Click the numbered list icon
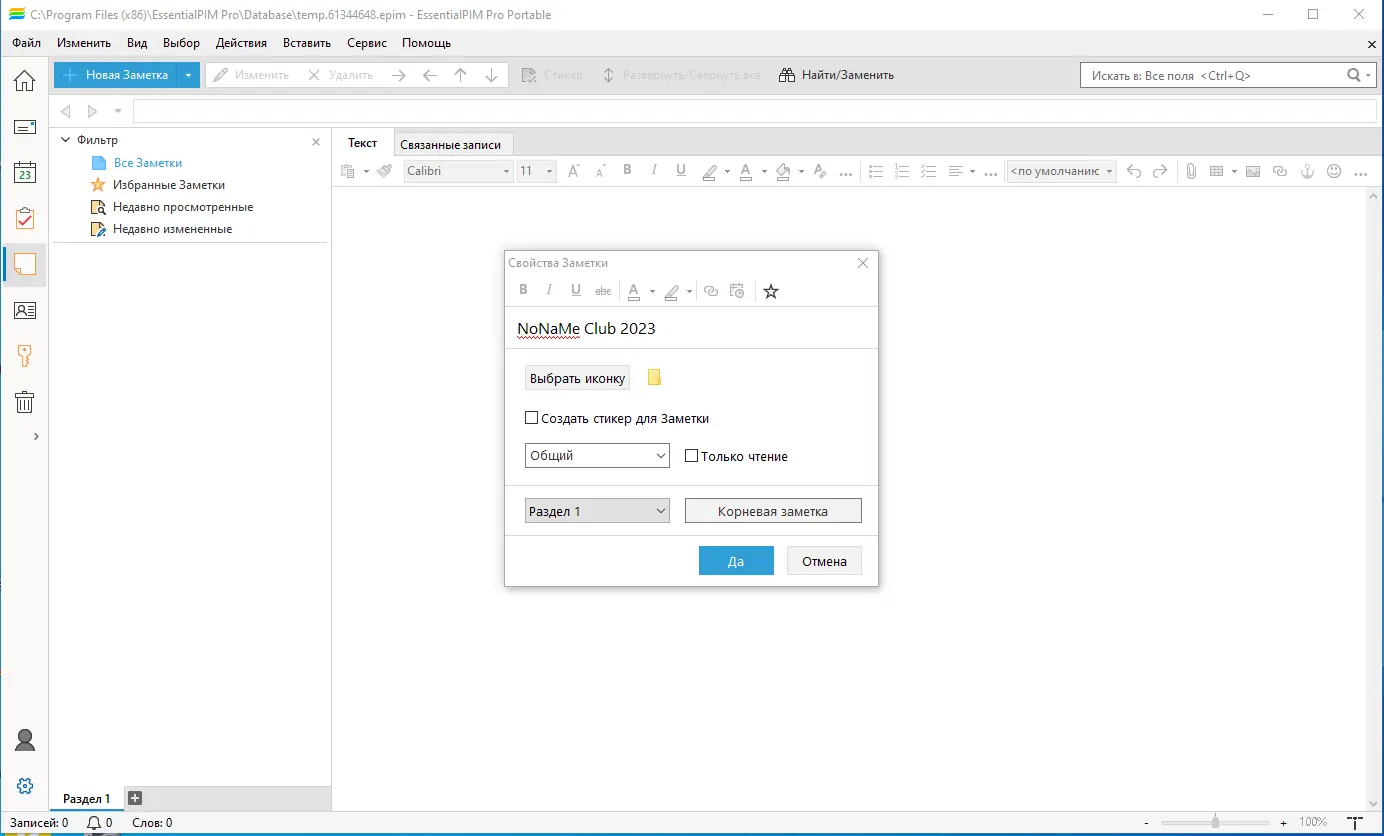1384x836 pixels. pos(902,171)
